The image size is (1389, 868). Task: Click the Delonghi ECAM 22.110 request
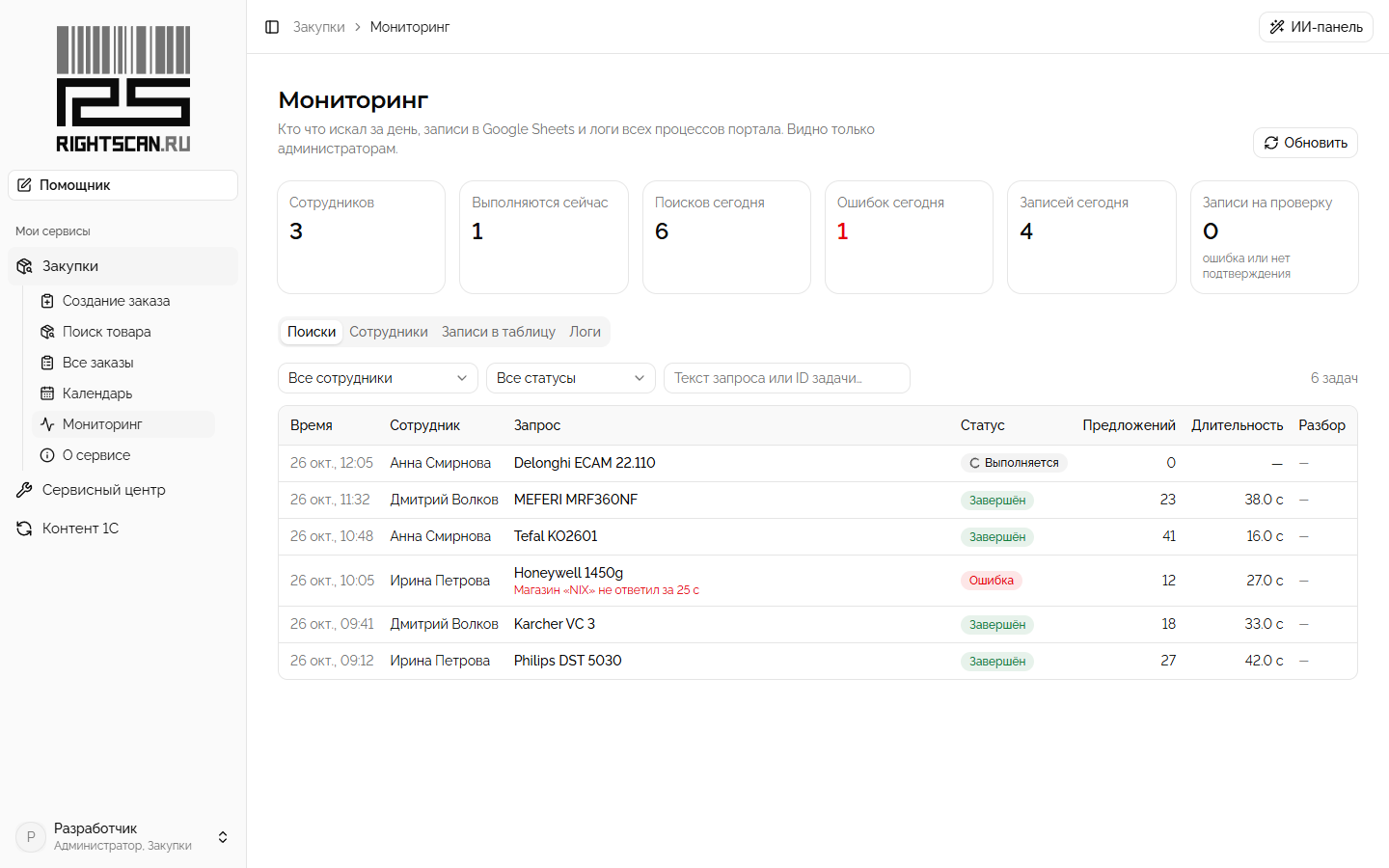[x=585, y=463]
